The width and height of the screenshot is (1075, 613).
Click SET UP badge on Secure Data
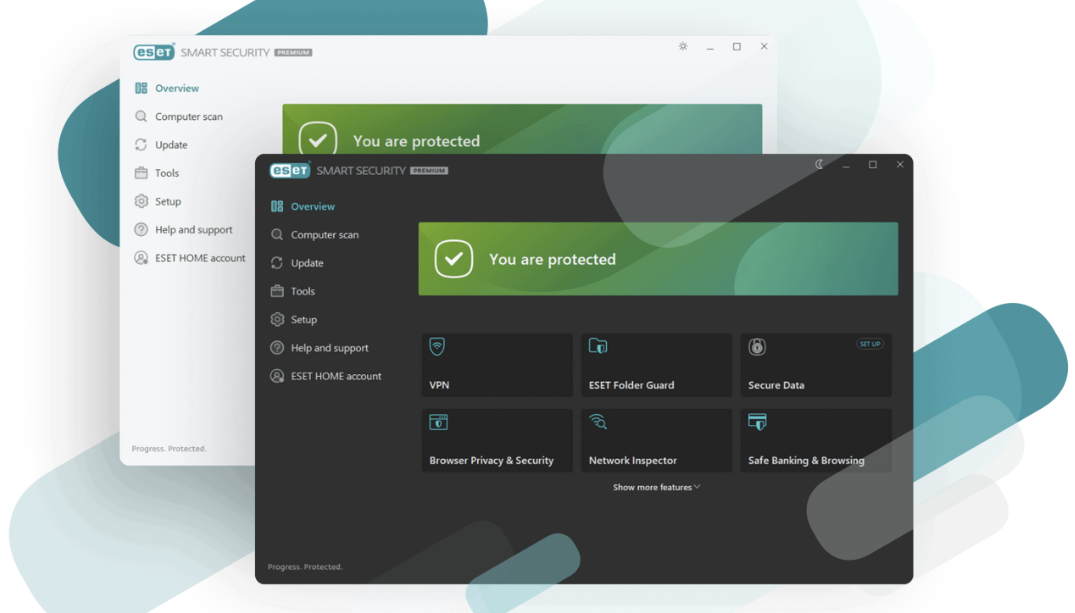[870, 344]
